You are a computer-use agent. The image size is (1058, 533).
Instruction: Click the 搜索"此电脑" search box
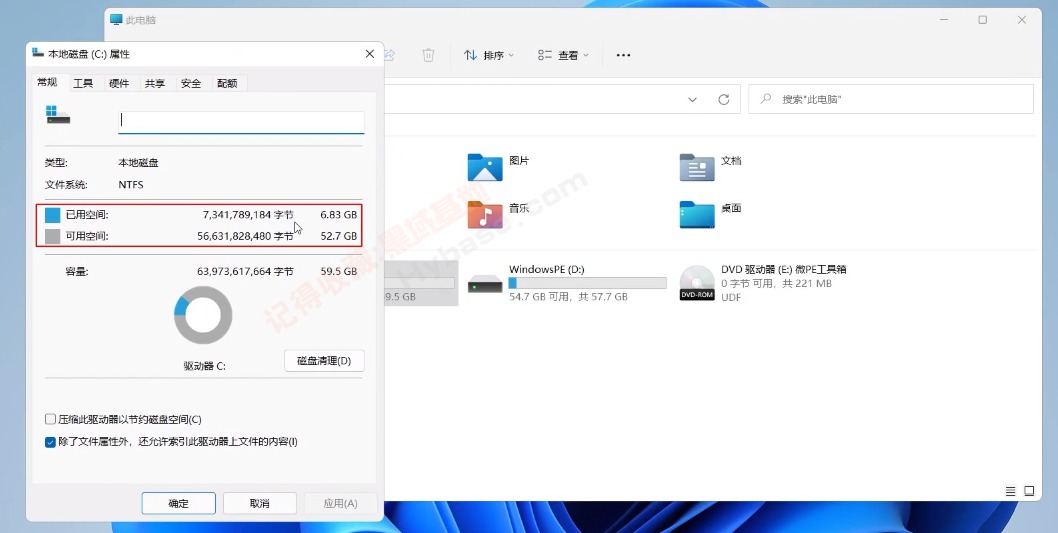point(891,99)
